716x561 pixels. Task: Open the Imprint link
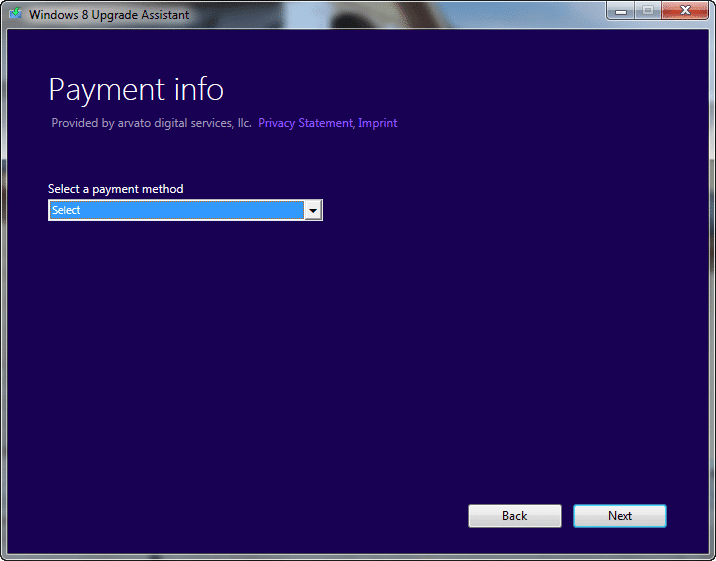(x=378, y=123)
